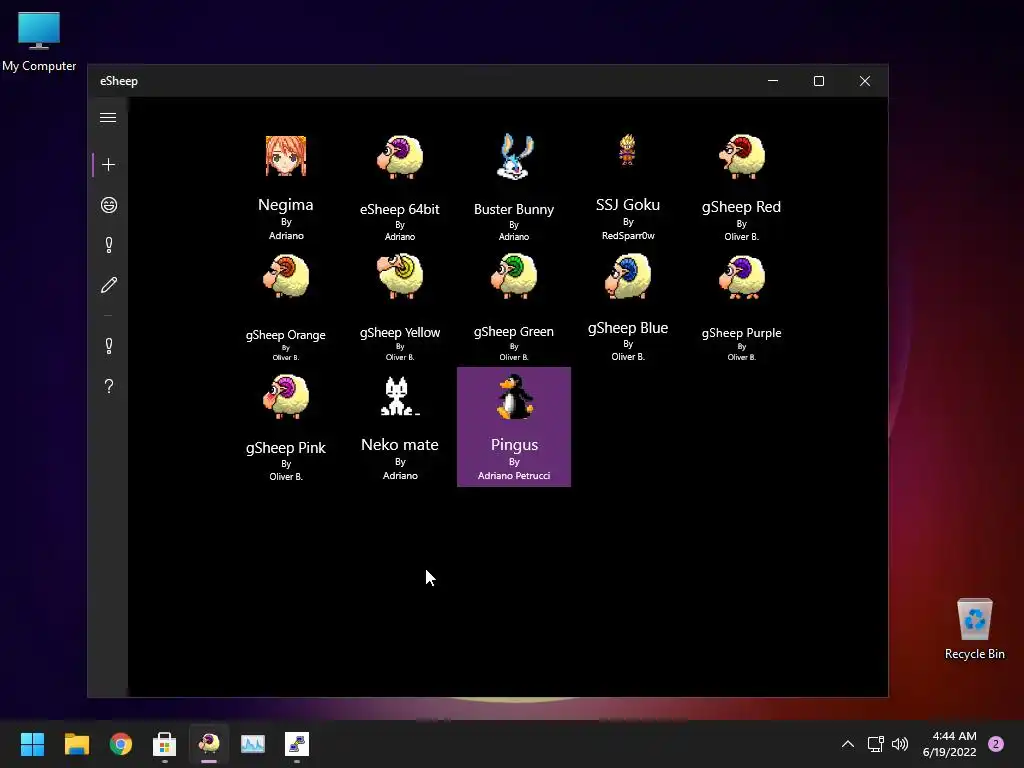Screen dimensions: 1024x768
Task: Click the upper lightbulb sidebar icon
Action: (x=108, y=245)
